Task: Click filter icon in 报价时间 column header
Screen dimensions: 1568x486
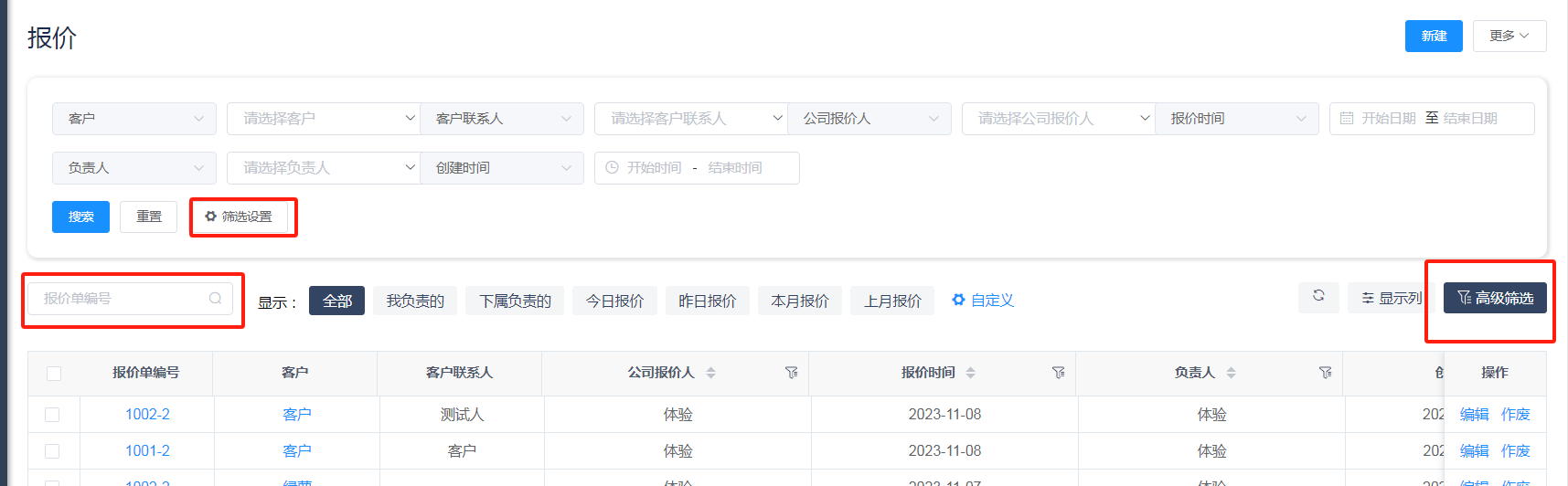Action: coord(1058,373)
